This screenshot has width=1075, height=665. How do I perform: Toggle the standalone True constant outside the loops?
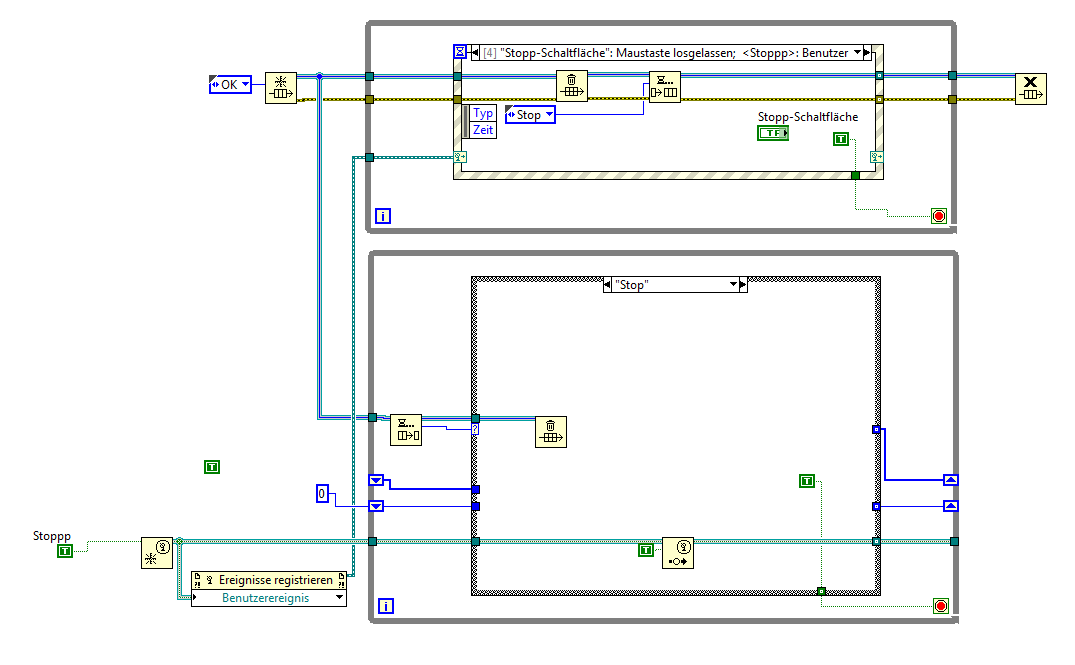[x=212, y=467]
